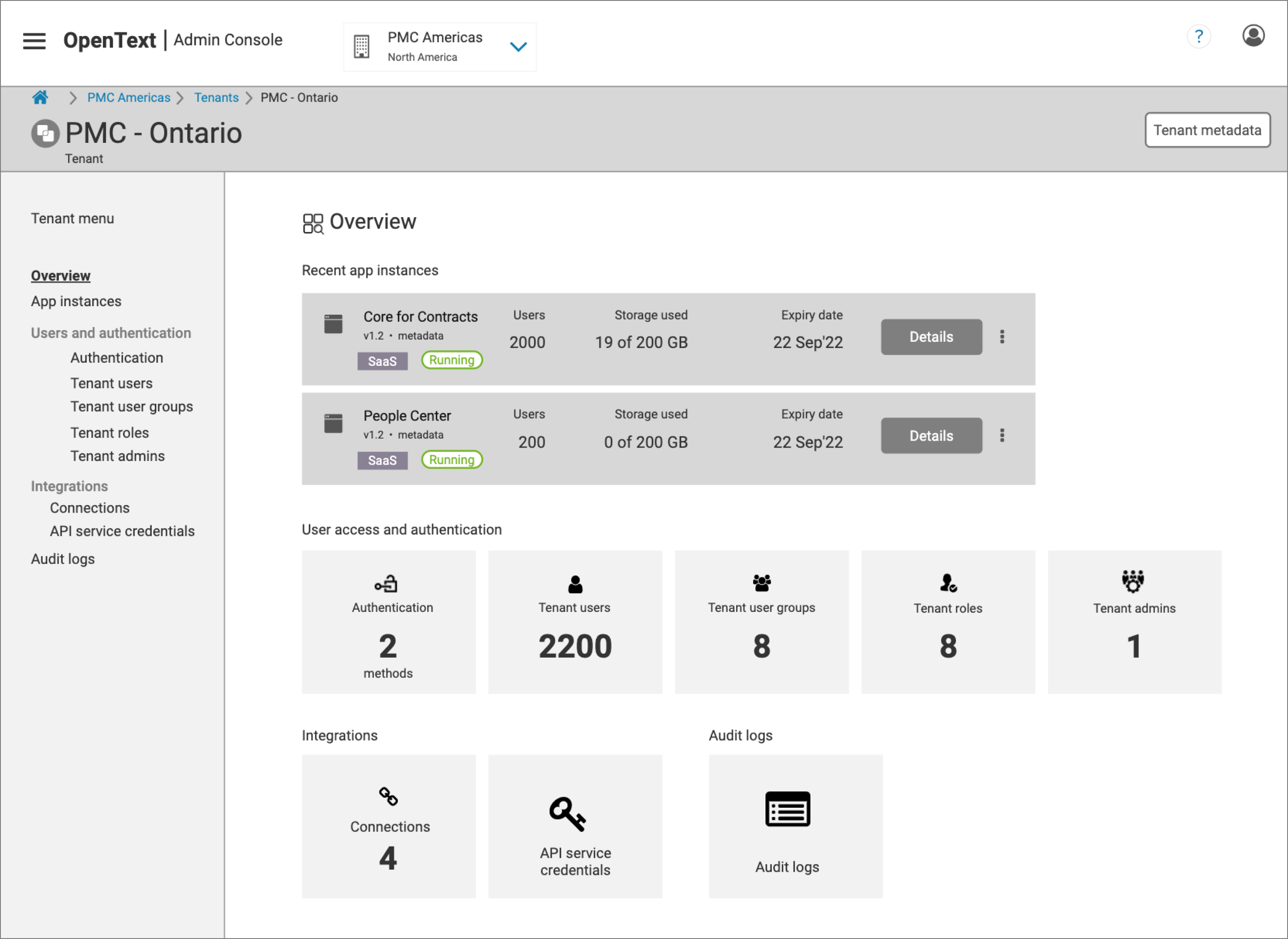Click the PMC - Ontario breadcrumb text
This screenshot has width=1288, height=939.
pyautogui.click(x=299, y=98)
